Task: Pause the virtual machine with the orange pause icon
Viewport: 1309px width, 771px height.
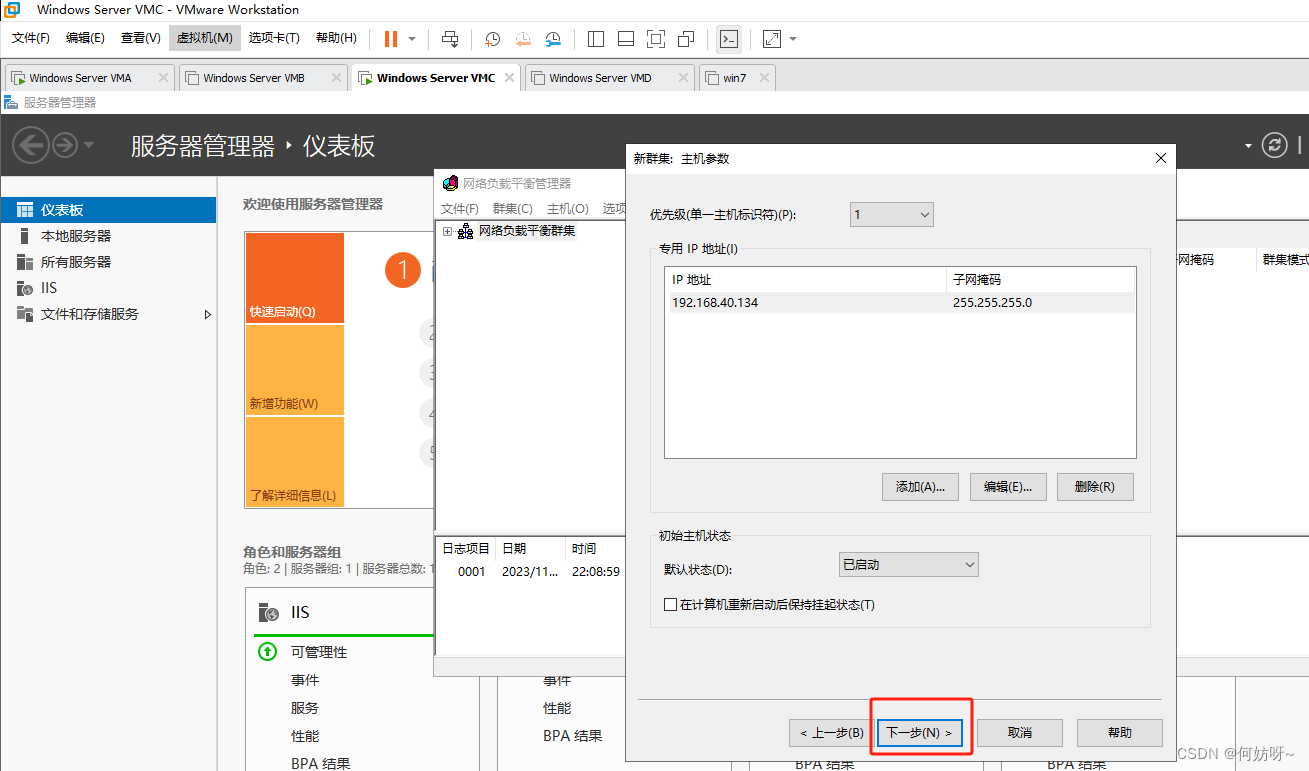Action: click(390, 39)
